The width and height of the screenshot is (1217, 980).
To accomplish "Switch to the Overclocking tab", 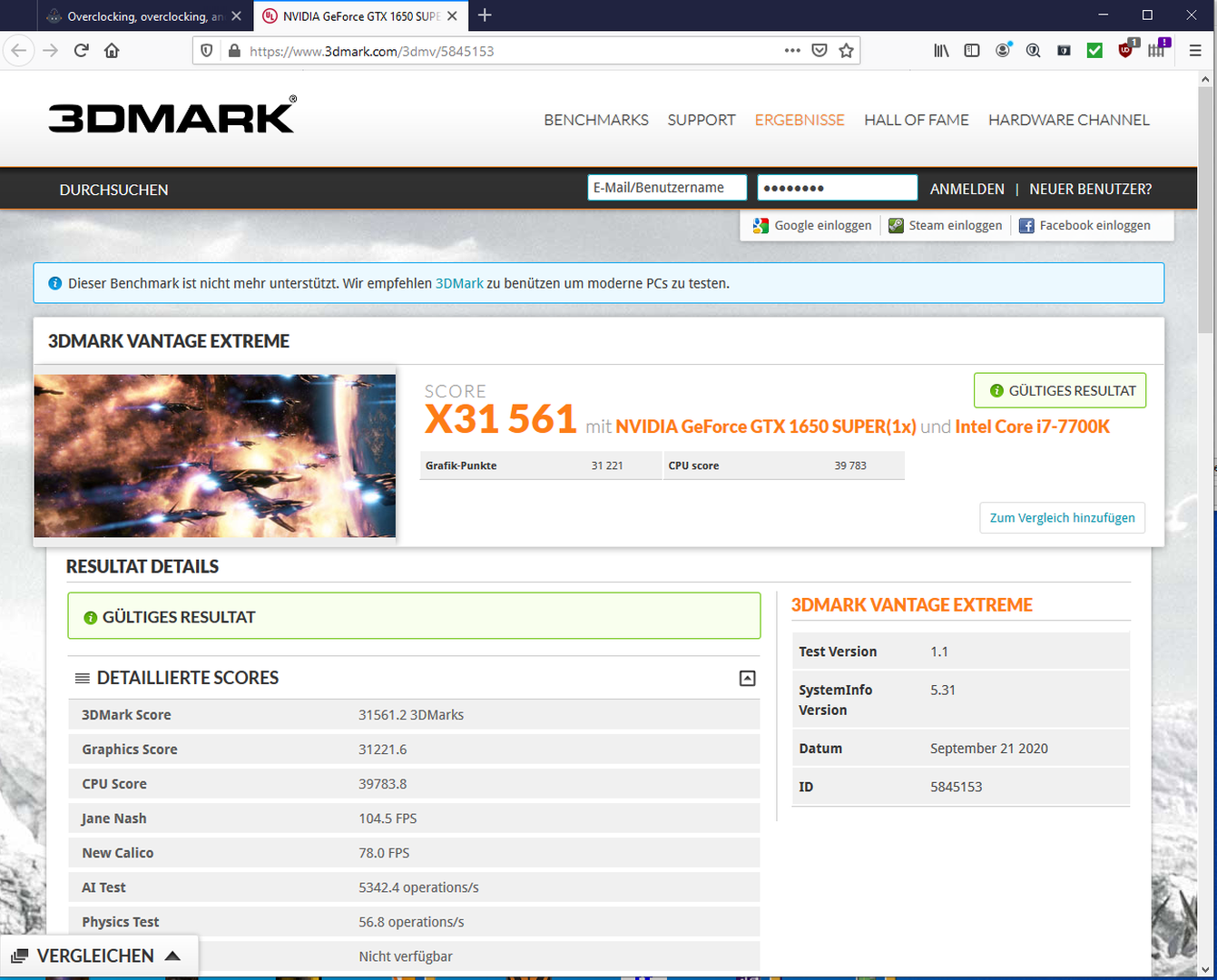I will click(x=145, y=16).
